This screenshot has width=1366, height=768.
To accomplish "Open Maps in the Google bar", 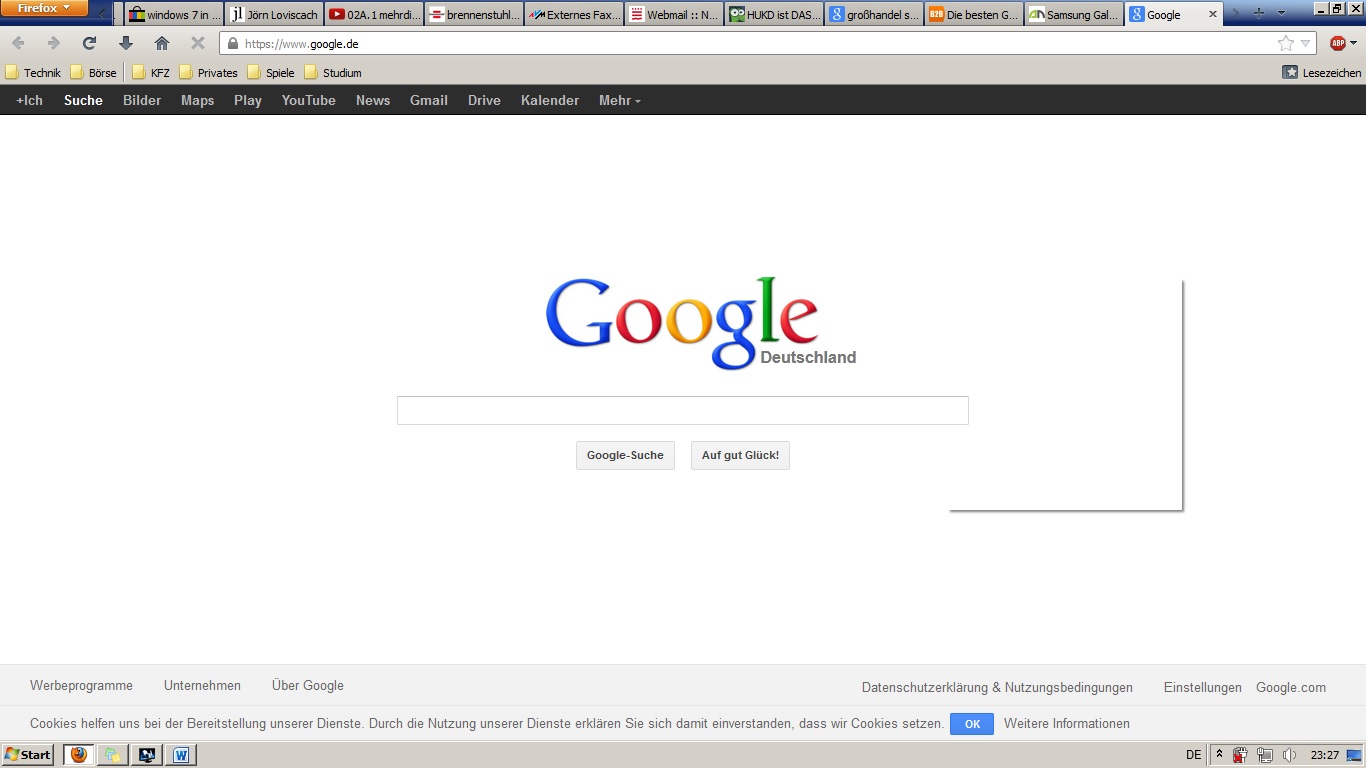I will (197, 100).
